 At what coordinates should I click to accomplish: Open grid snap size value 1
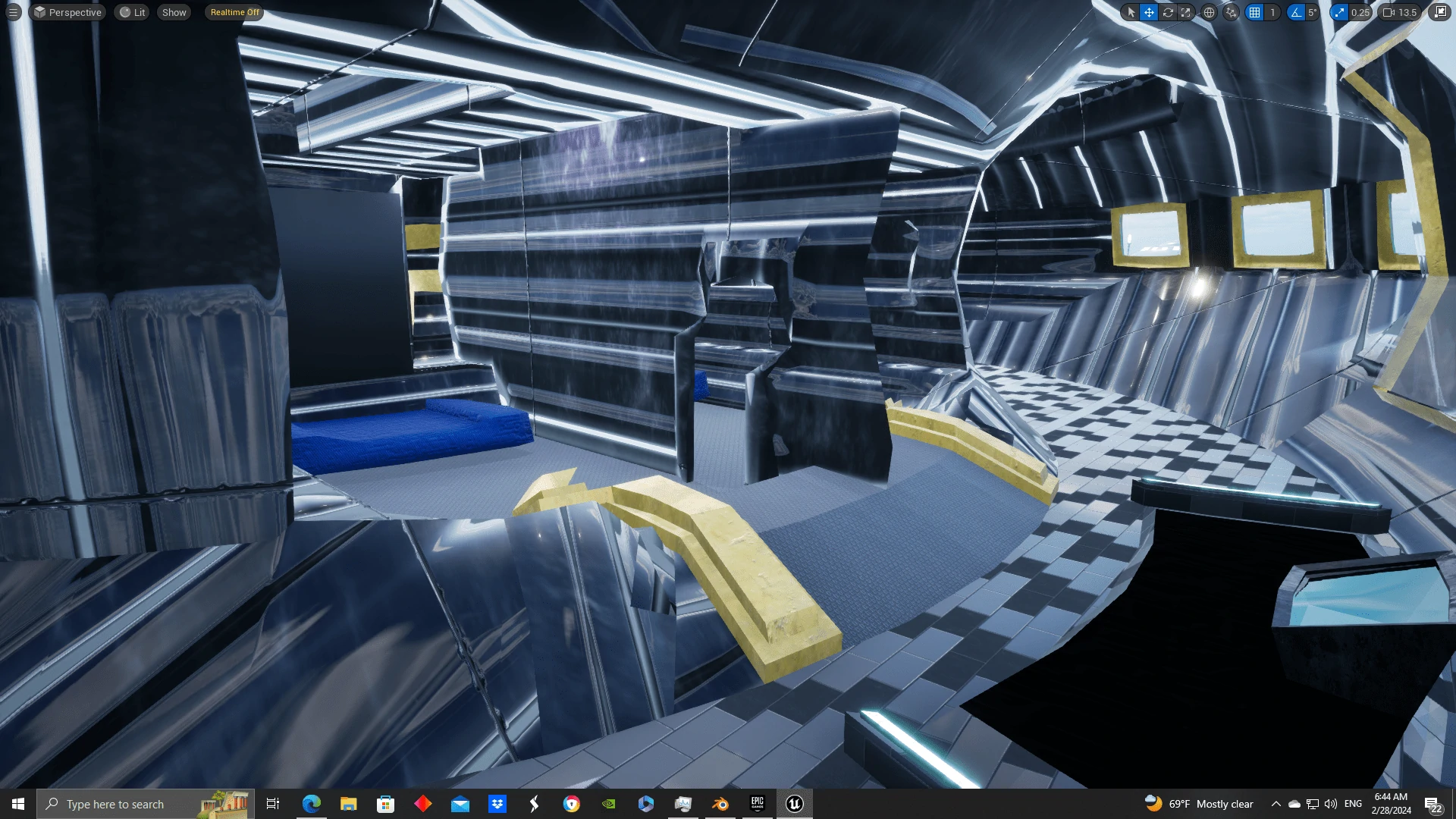point(1272,12)
